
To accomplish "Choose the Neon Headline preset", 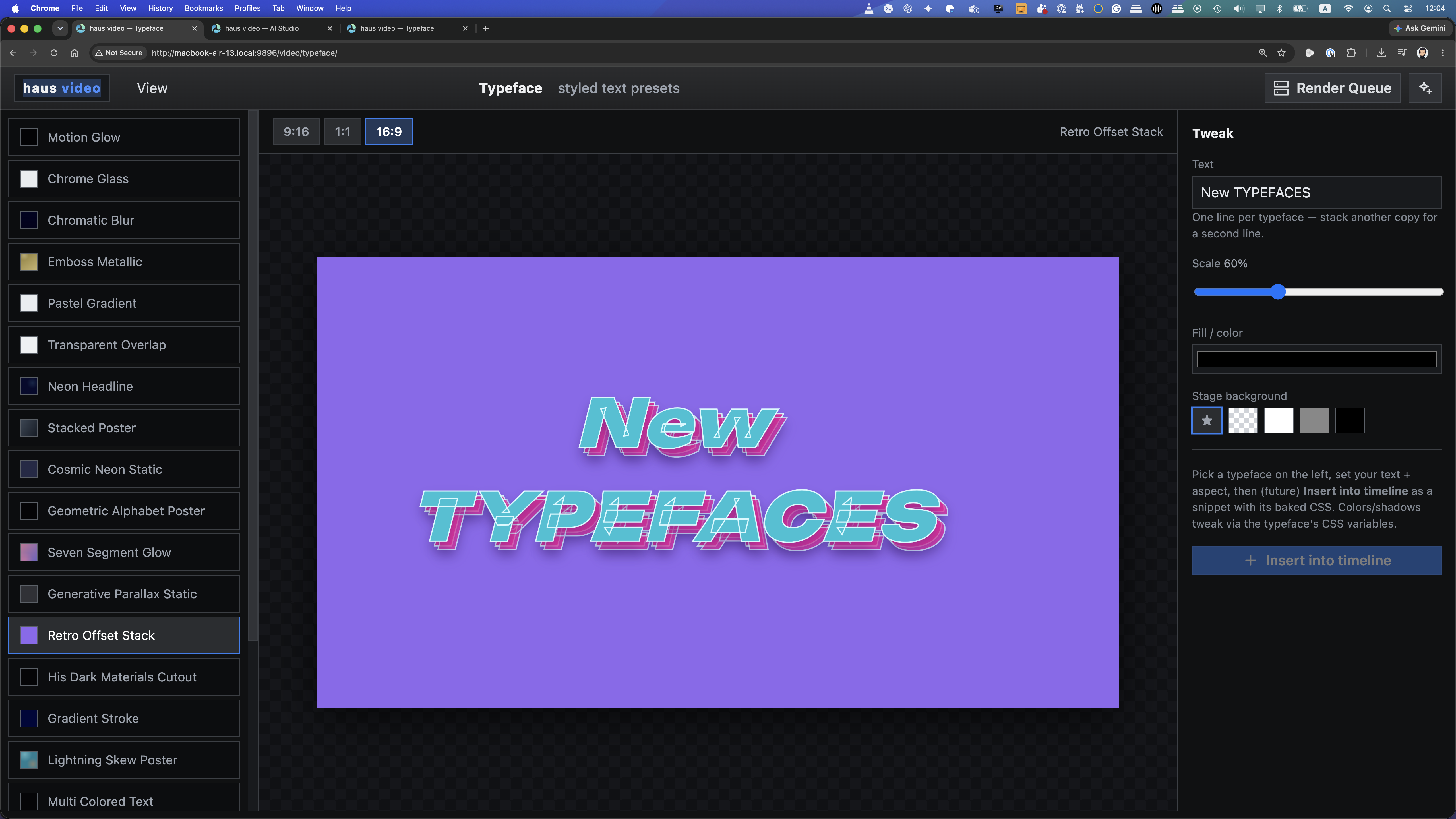I will [x=124, y=387].
